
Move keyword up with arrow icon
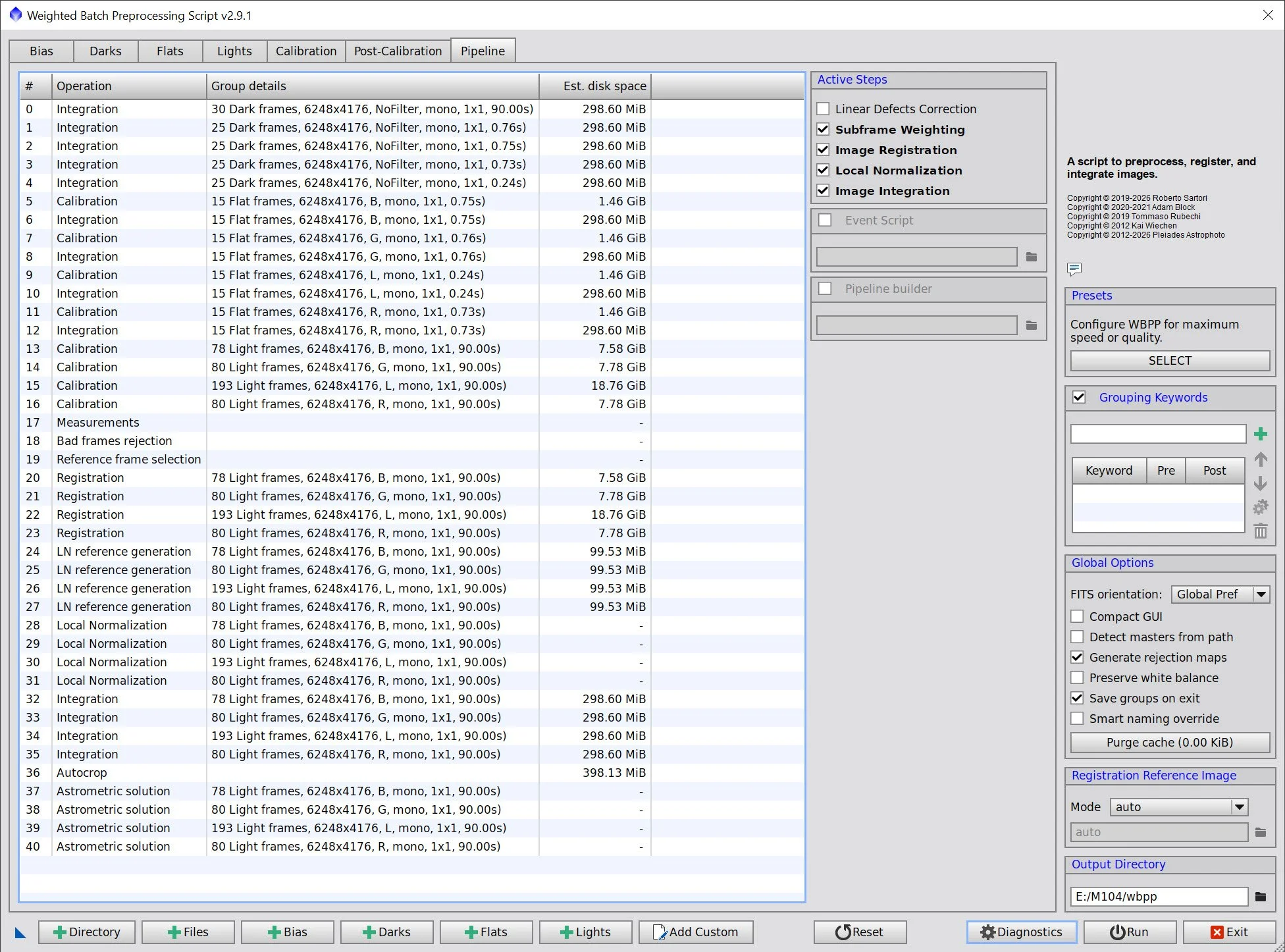click(1260, 459)
